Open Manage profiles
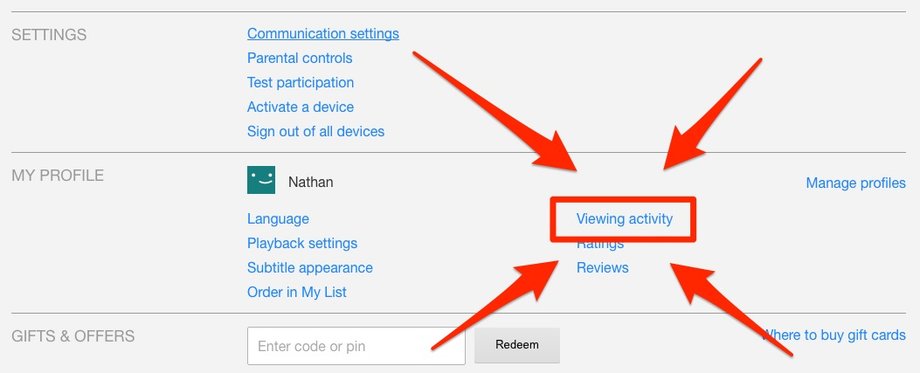Screen dimensions: 920x373 855,183
